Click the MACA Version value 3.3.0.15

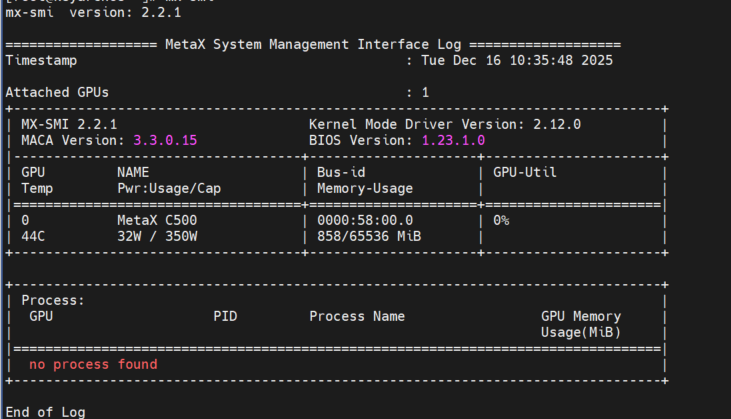pos(165,140)
